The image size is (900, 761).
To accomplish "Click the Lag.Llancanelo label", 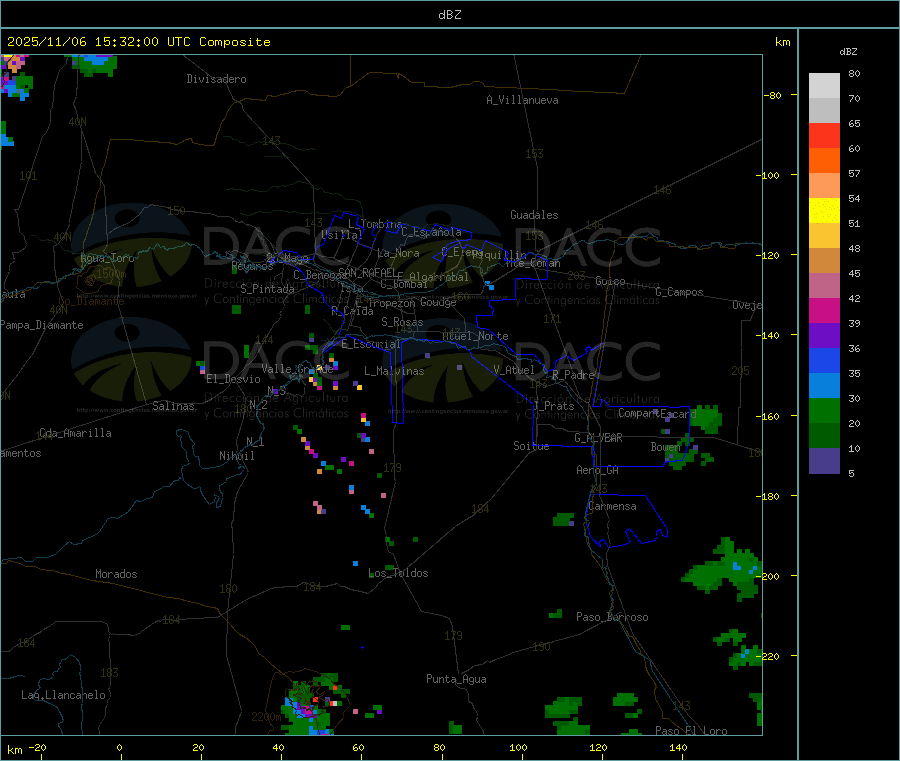I will point(64,695).
